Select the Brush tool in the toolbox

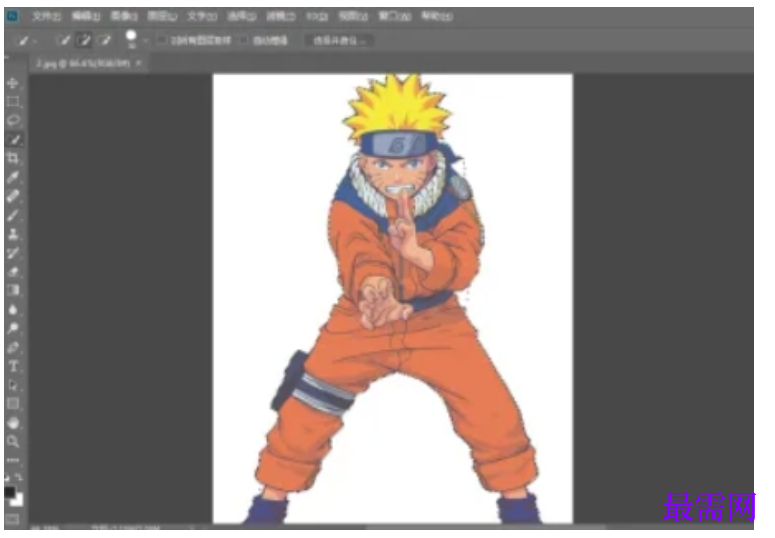coord(13,215)
